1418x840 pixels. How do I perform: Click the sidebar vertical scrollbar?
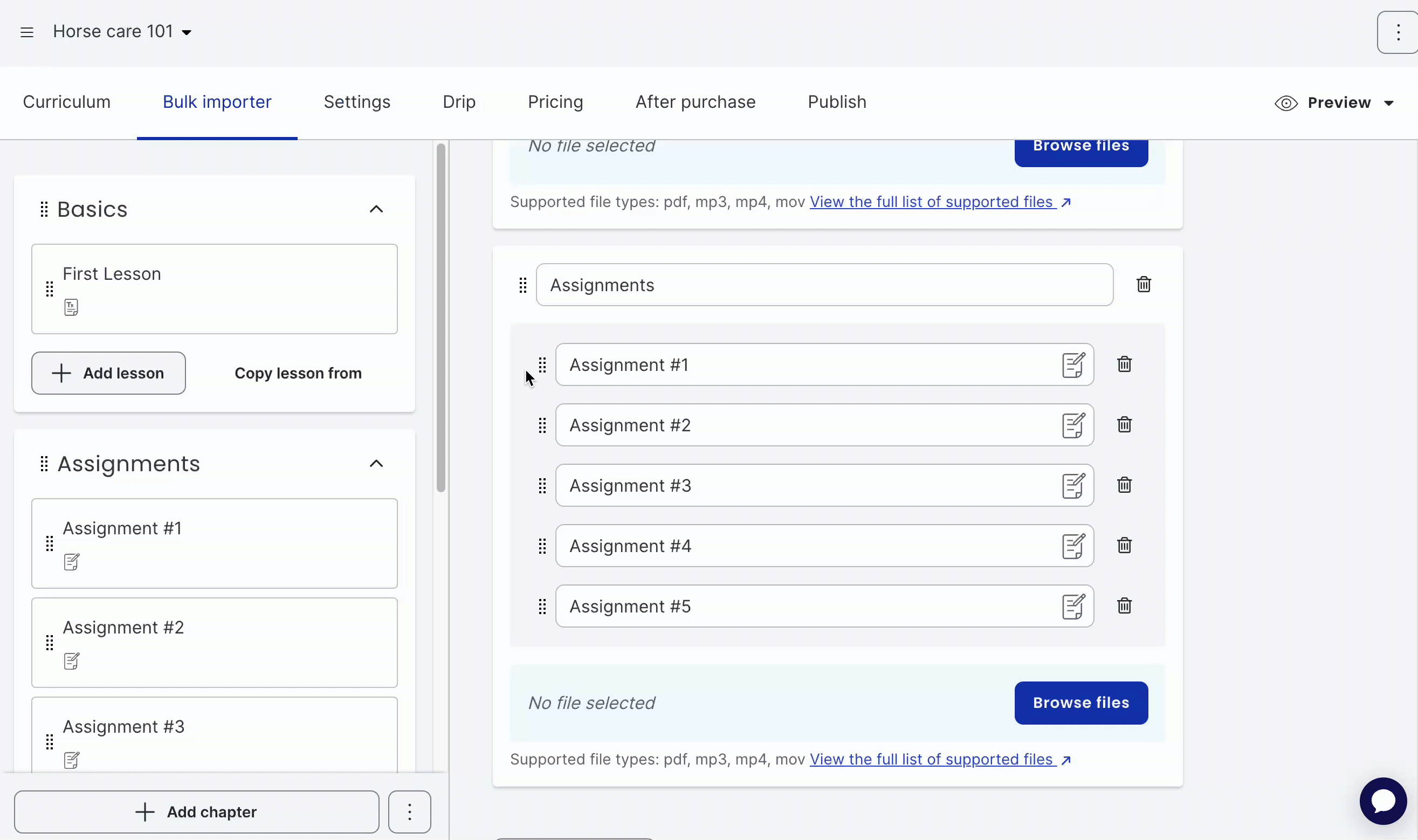pos(441,318)
